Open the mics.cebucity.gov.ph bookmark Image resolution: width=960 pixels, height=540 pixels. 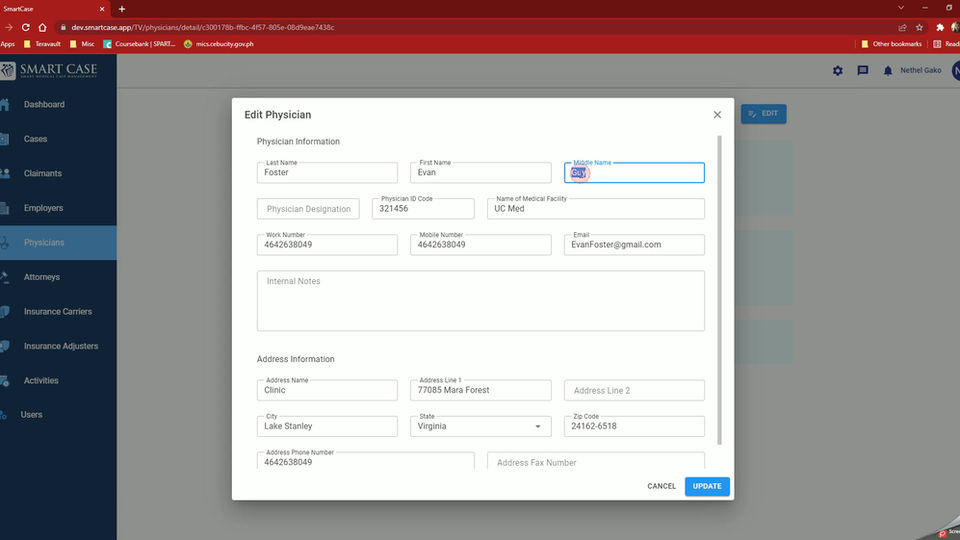tap(219, 44)
